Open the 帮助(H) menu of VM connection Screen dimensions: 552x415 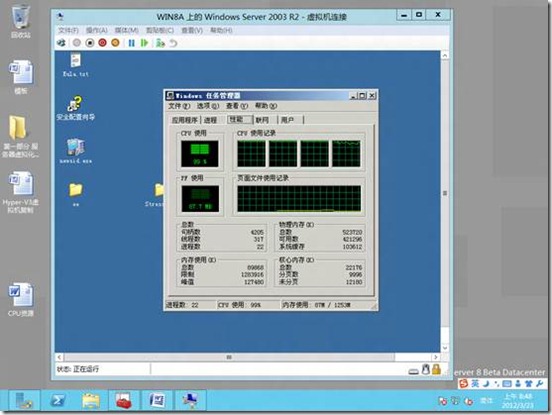(x=221, y=30)
